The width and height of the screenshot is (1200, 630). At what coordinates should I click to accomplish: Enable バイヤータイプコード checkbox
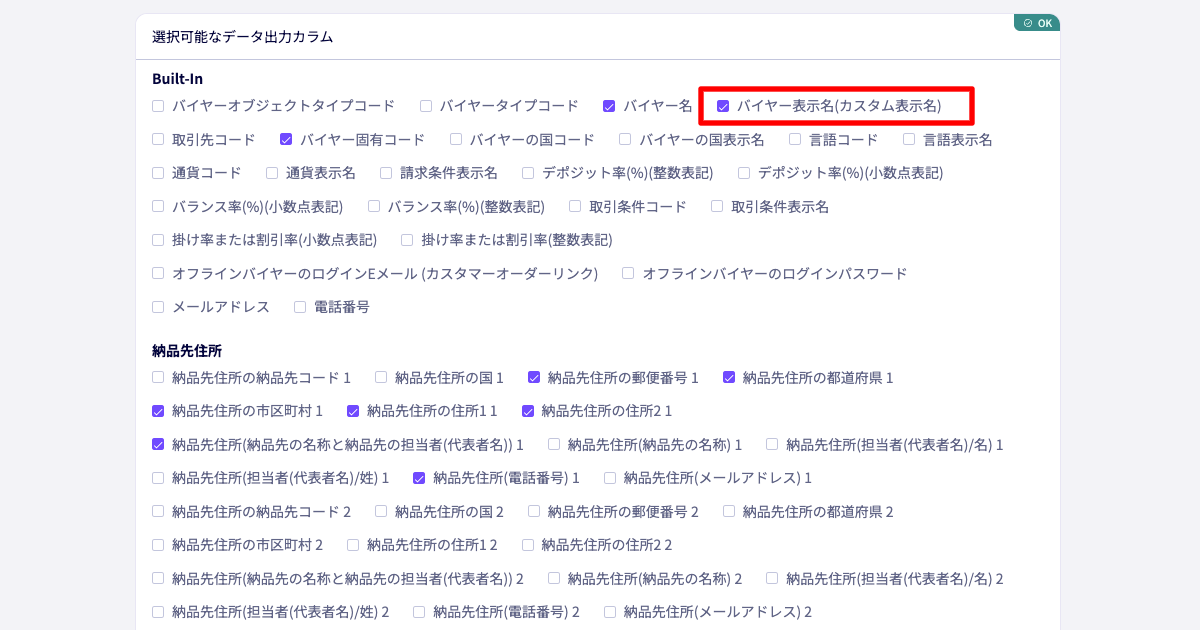click(x=426, y=105)
